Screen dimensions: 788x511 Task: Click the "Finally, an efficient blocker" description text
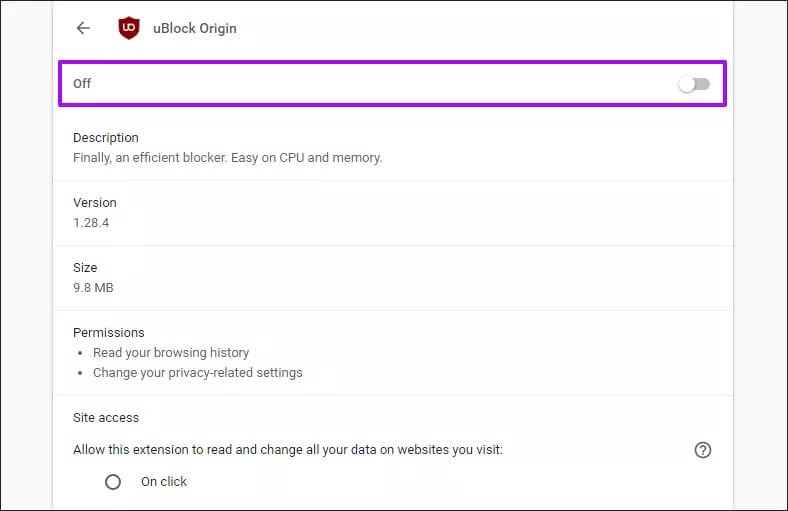pos(228,157)
